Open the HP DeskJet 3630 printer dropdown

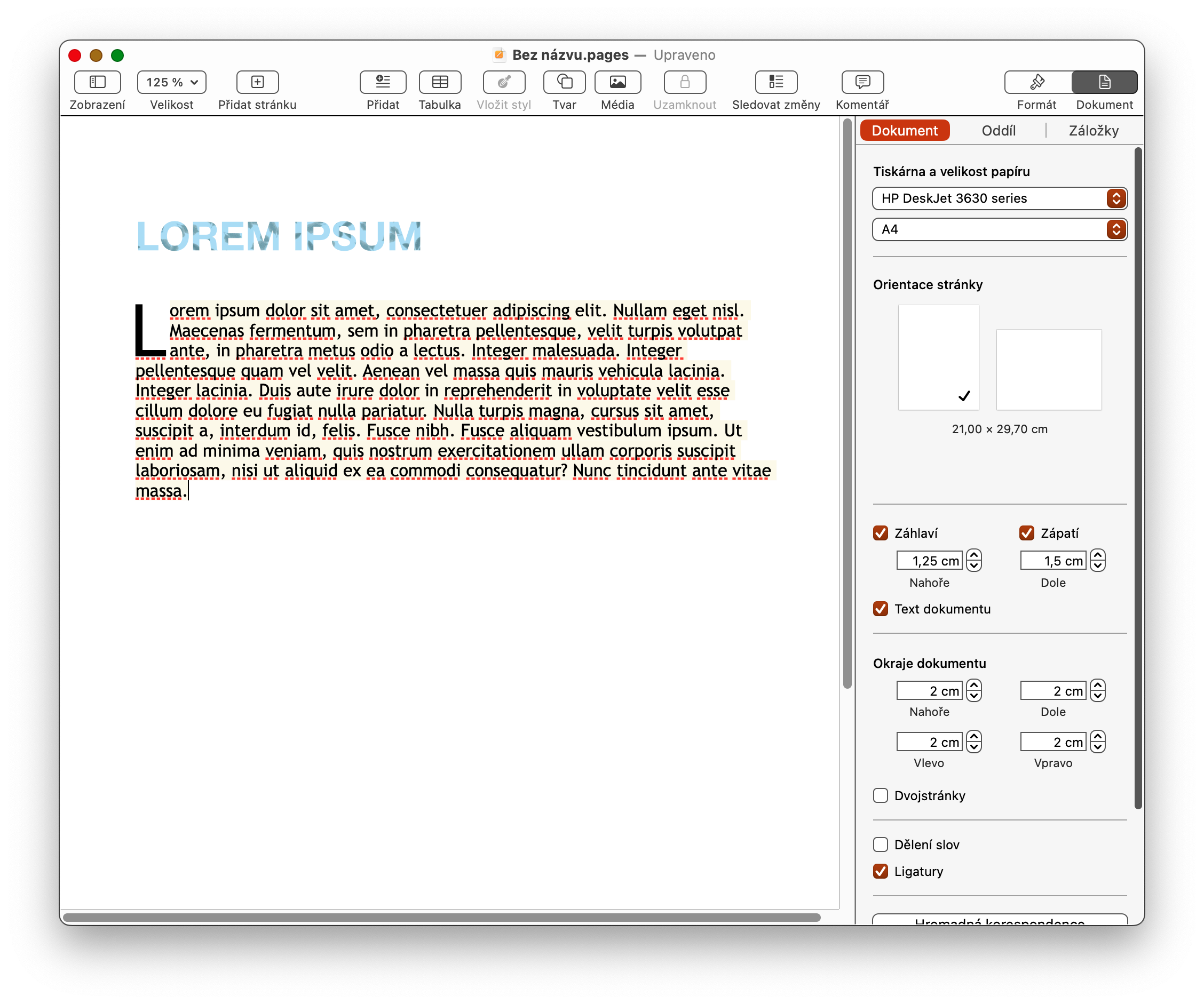pyautogui.click(x=999, y=198)
